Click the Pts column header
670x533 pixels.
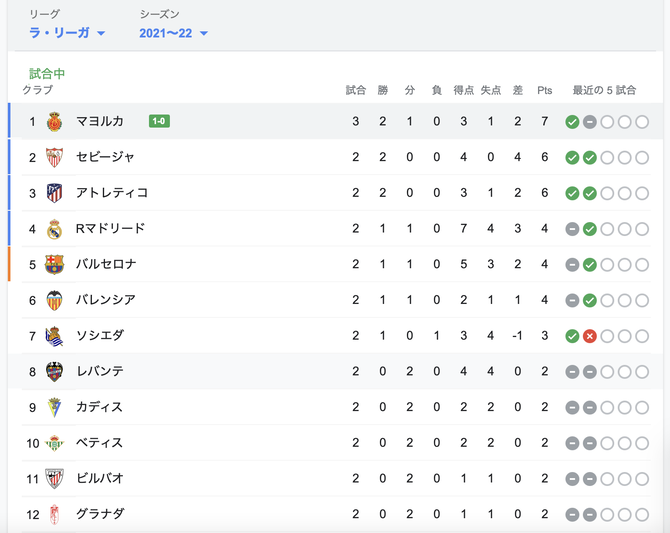(x=544, y=90)
